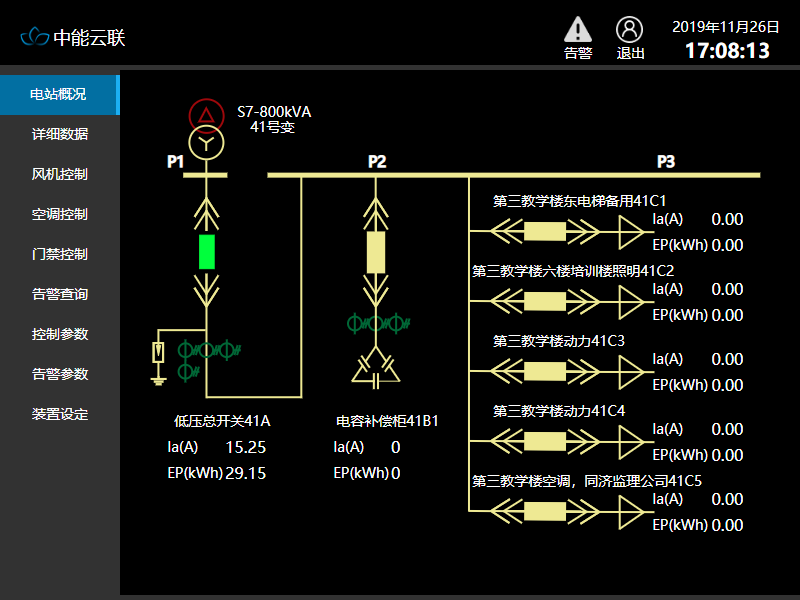Click current transformers under capacitor breaker

[x=376, y=323]
